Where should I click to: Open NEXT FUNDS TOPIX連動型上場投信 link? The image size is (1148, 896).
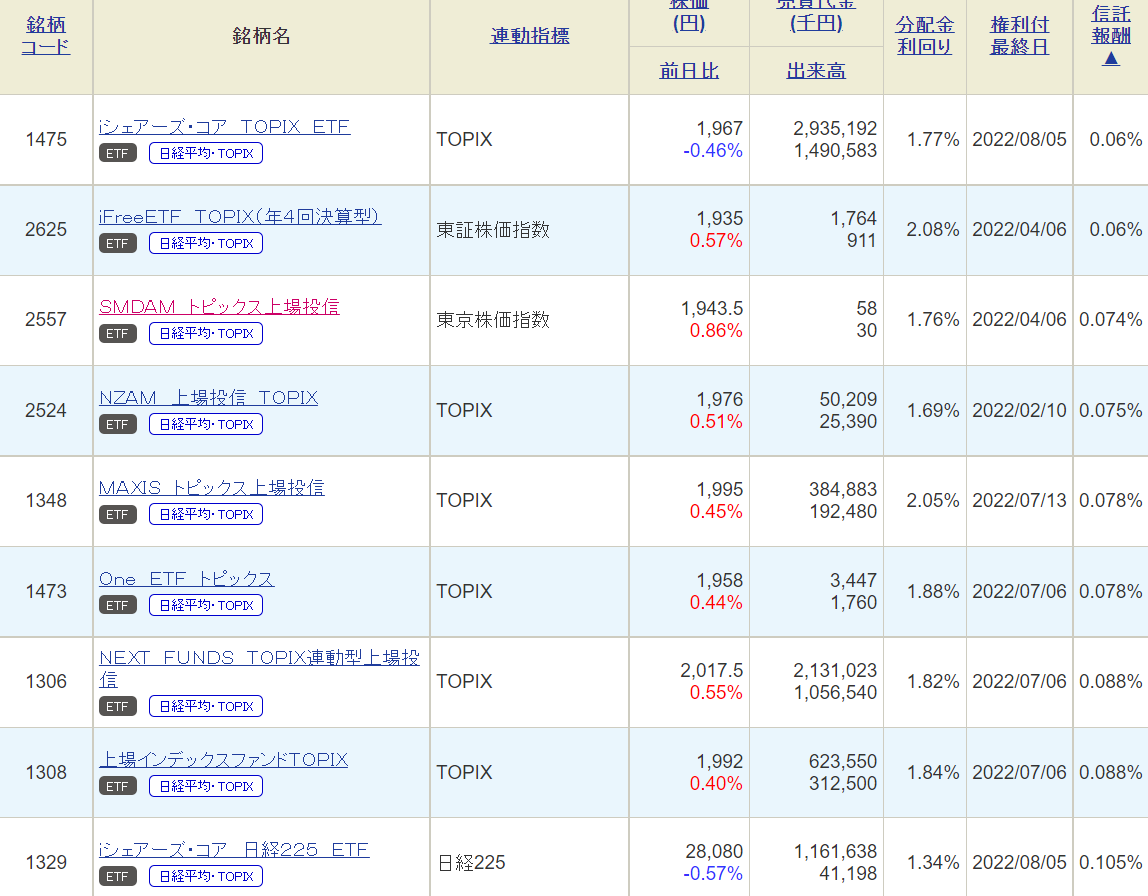259,668
